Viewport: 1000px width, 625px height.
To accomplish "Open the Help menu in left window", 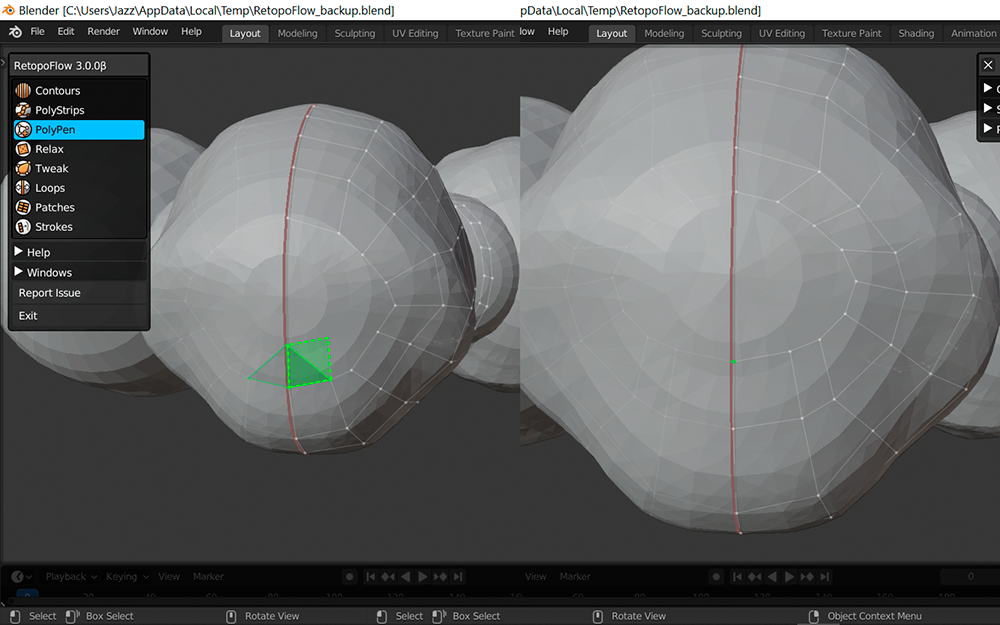I will [x=191, y=31].
